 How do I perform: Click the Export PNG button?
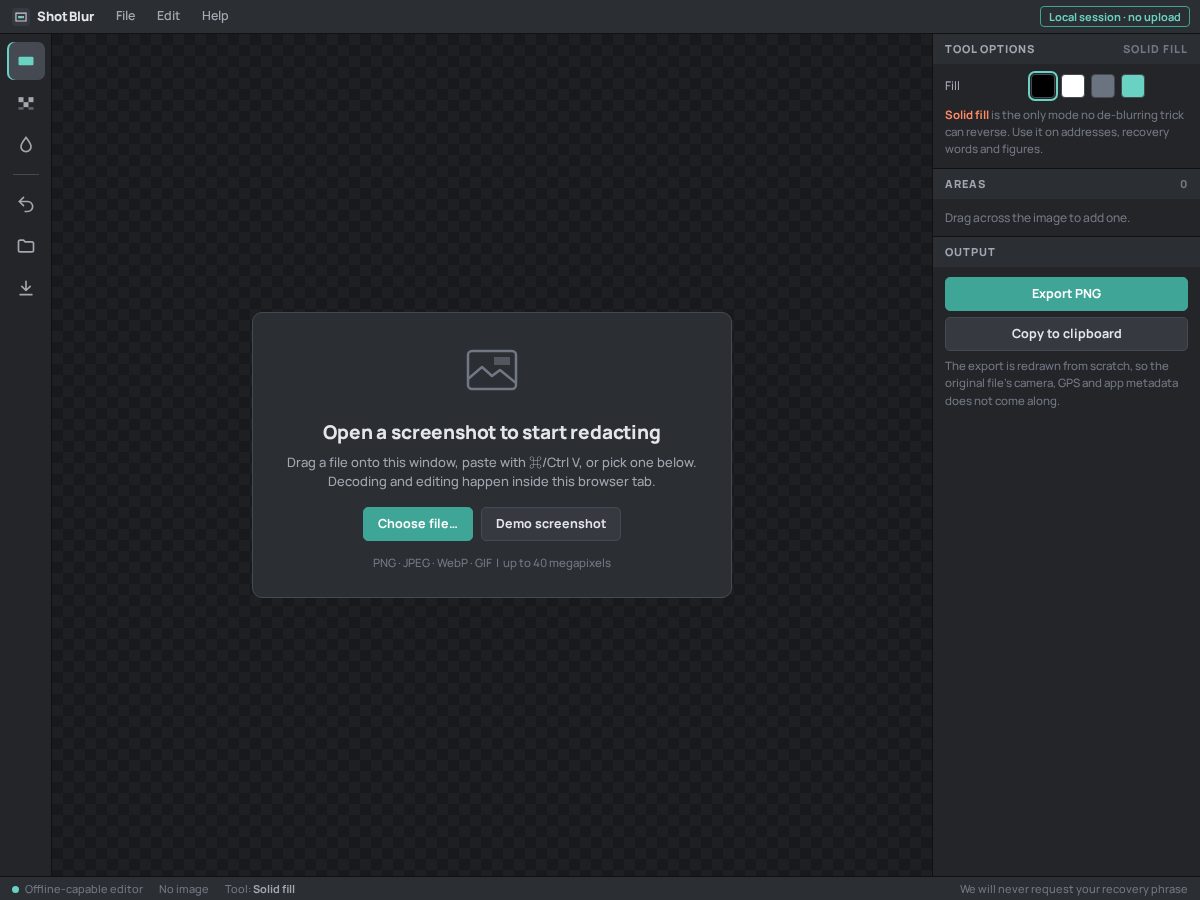point(1066,294)
